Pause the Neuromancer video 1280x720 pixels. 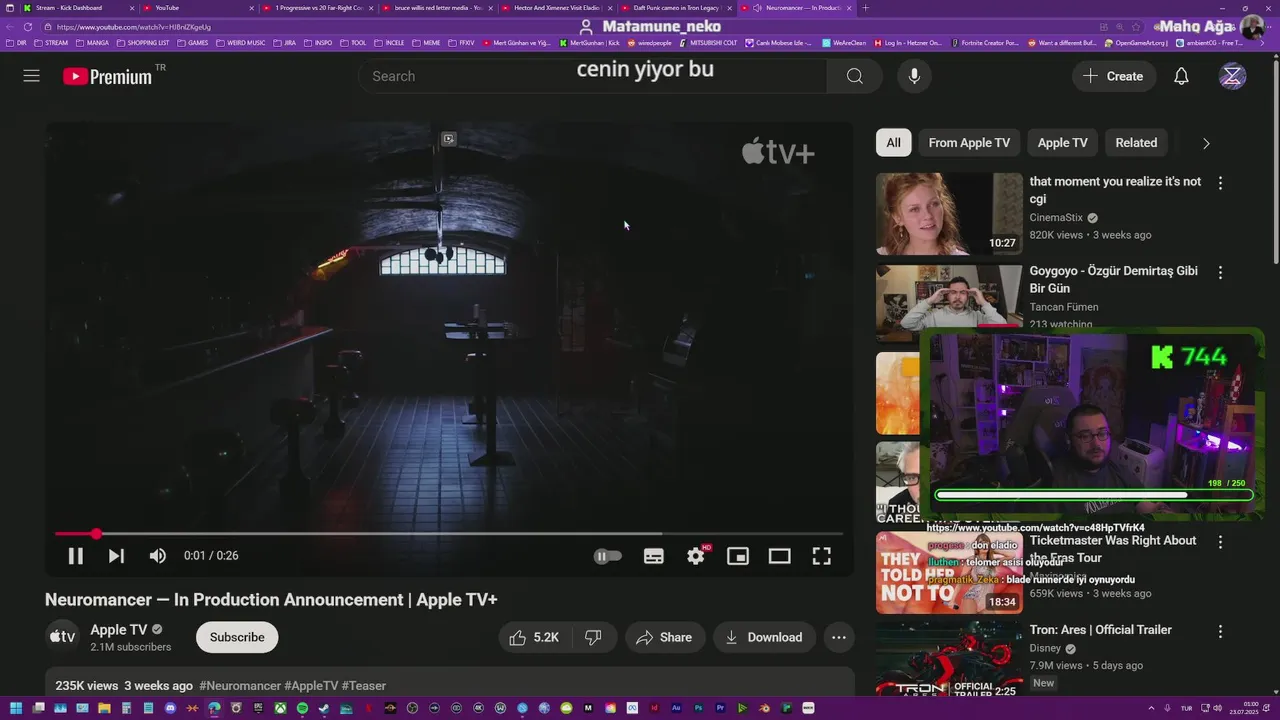75,556
